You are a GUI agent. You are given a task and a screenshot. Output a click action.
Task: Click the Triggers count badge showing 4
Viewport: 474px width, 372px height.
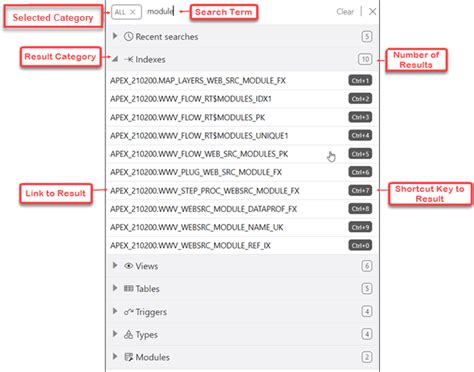[x=367, y=312]
